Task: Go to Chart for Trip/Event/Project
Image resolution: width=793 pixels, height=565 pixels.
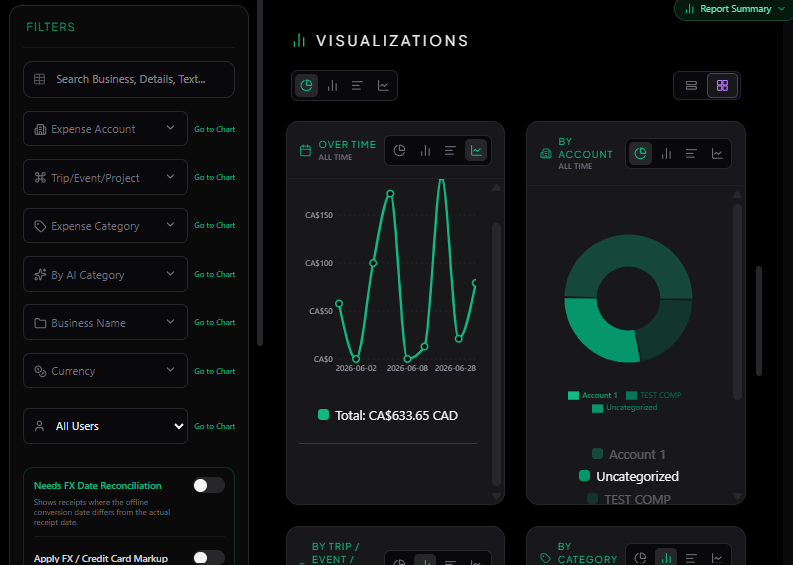Action: tap(214, 177)
